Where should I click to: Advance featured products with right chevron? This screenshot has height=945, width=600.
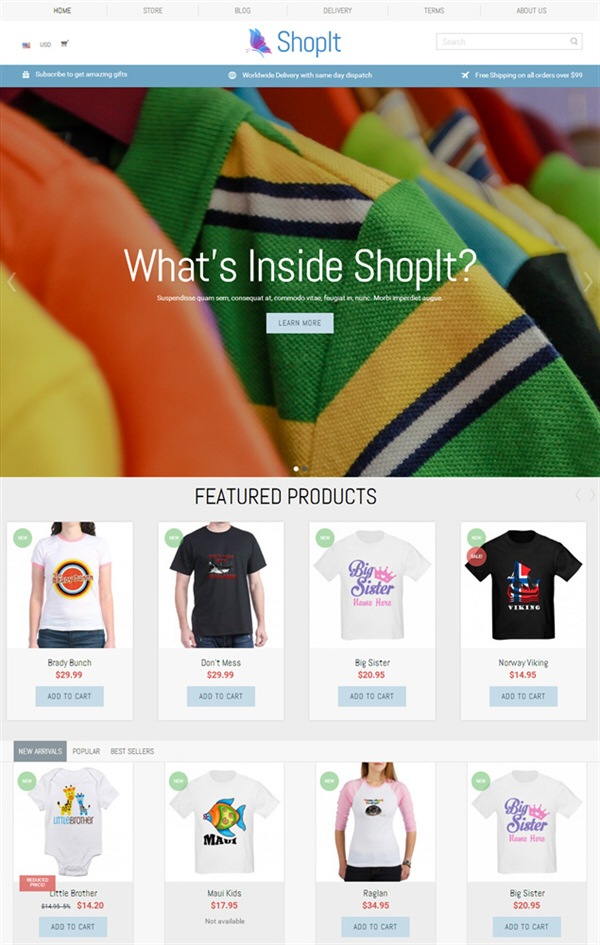click(x=593, y=495)
